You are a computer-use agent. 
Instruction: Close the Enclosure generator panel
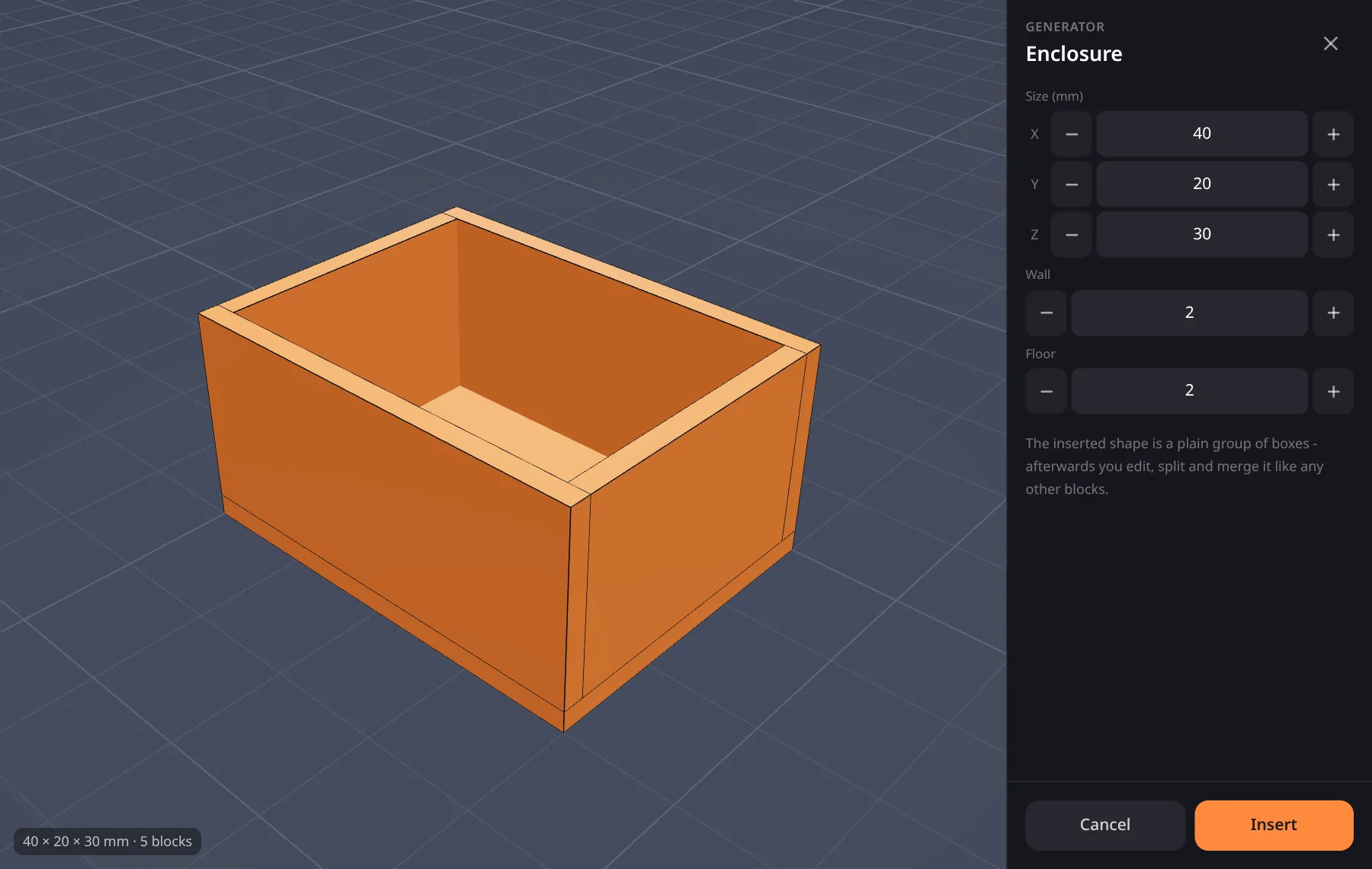[x=1330, y=43]
